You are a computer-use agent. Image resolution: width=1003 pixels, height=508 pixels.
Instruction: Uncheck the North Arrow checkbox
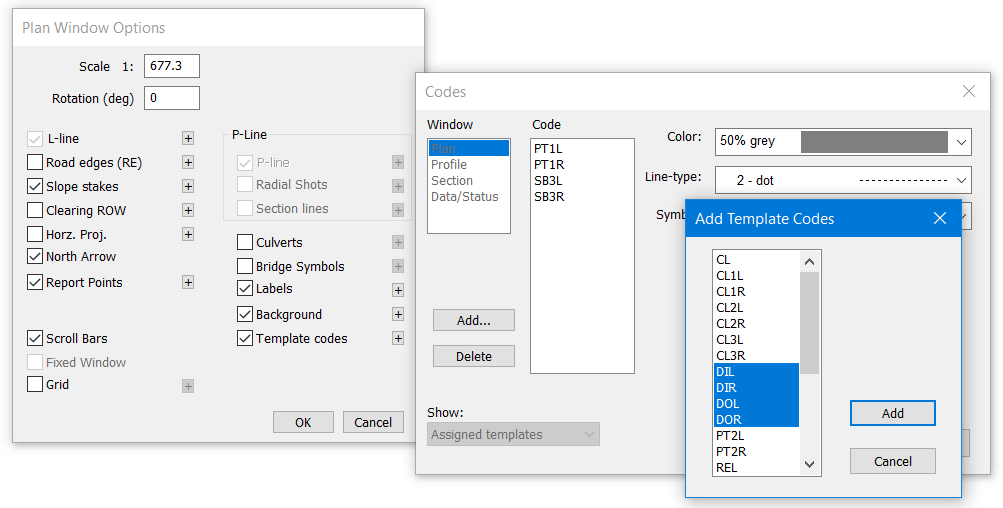(x=36, y=257)
